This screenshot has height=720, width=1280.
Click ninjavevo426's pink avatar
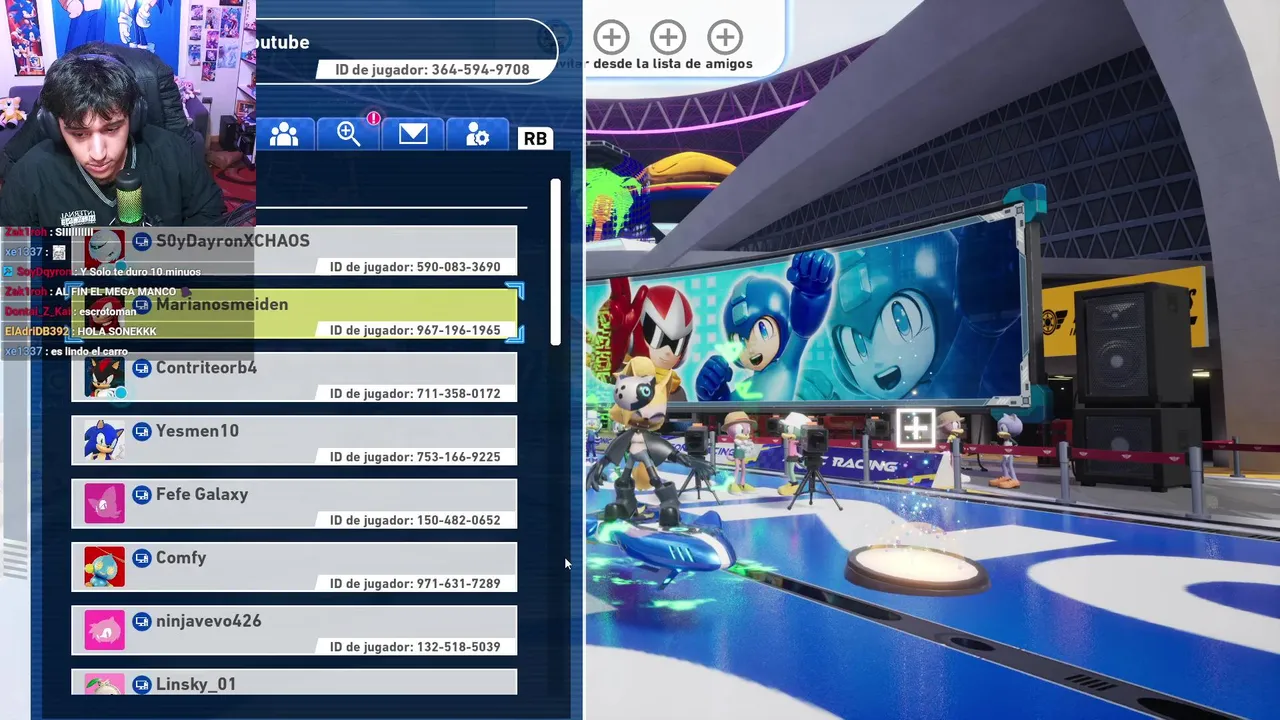[x=105, y=631]
